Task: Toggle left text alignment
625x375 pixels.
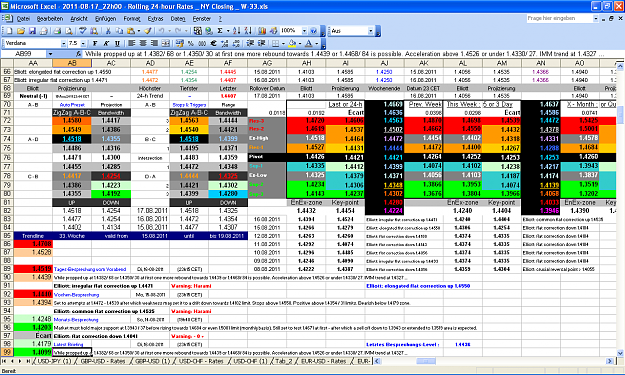Action: point(131,43)
